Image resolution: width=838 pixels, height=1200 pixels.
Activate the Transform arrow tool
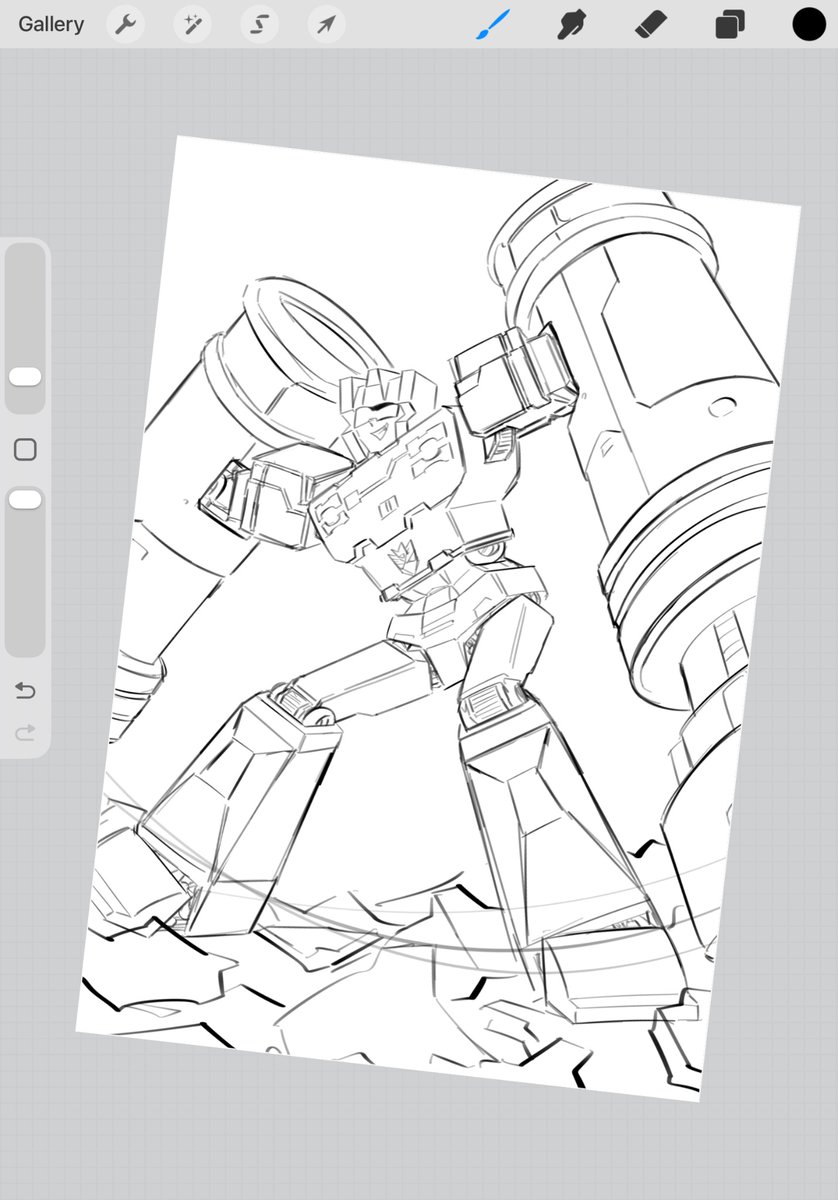[x=326, y=24]
